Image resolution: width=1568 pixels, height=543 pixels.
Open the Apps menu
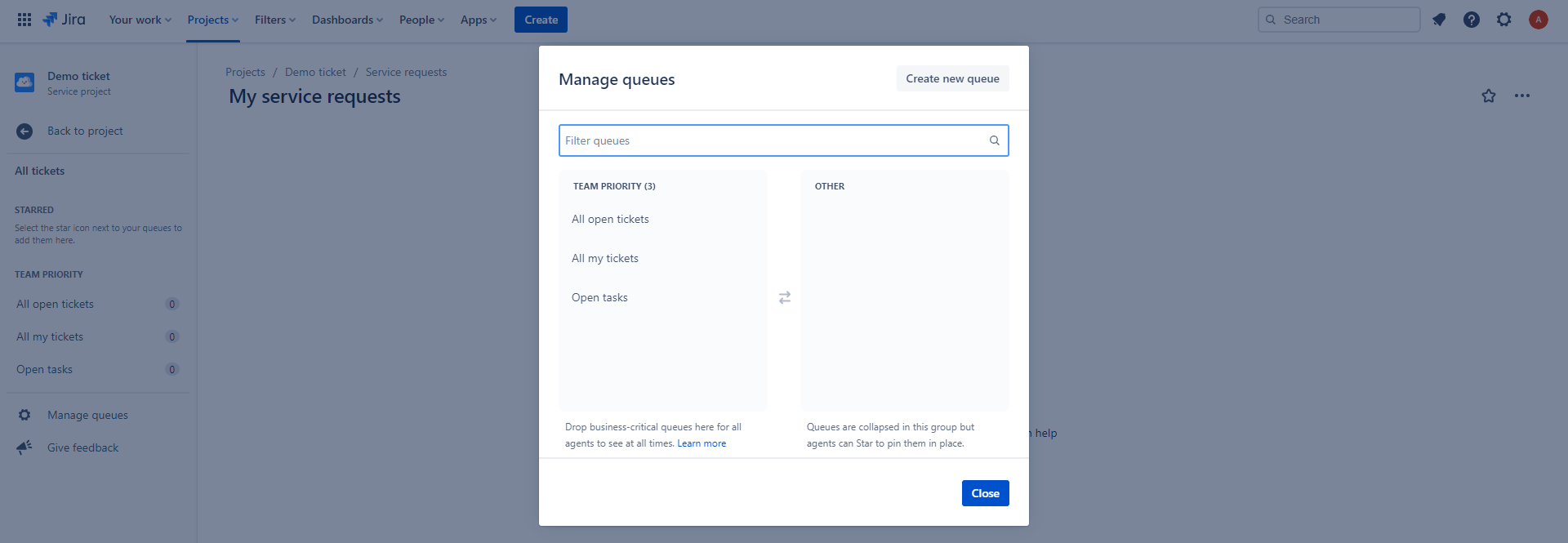[x=478, y=20]
